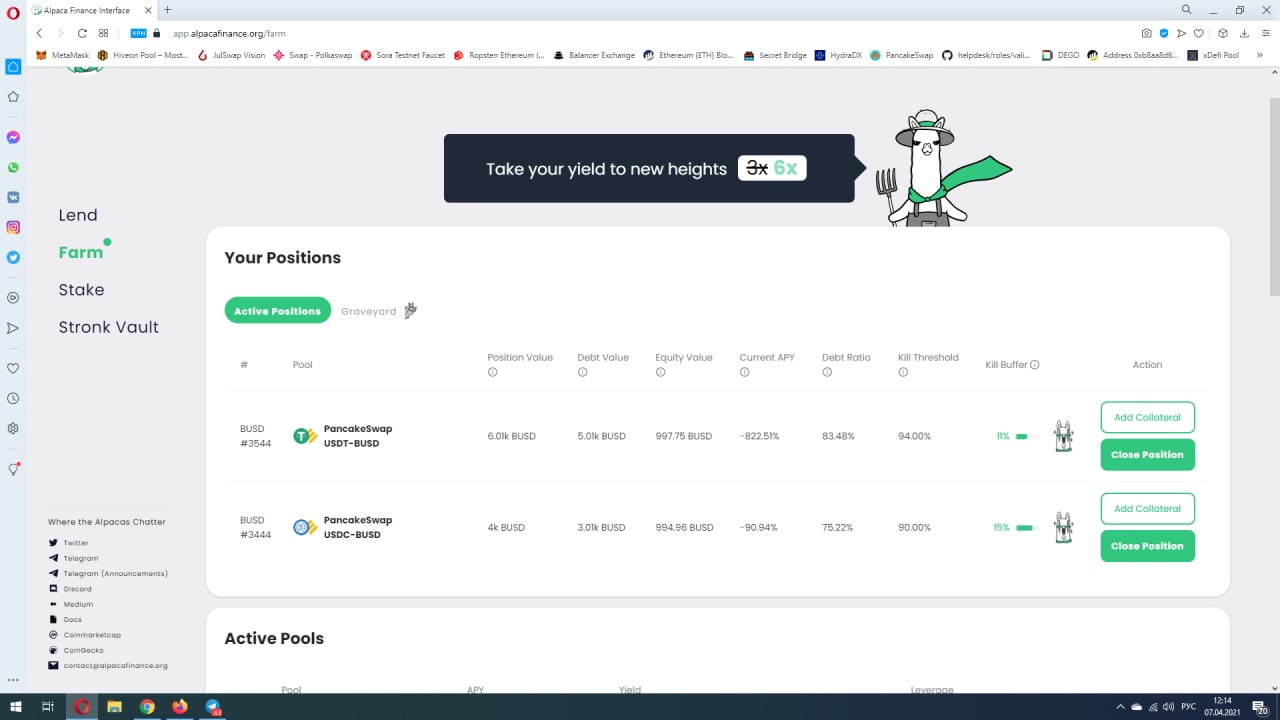
Task: Open VK in Opera sidebar
Action: click(13, 197)
